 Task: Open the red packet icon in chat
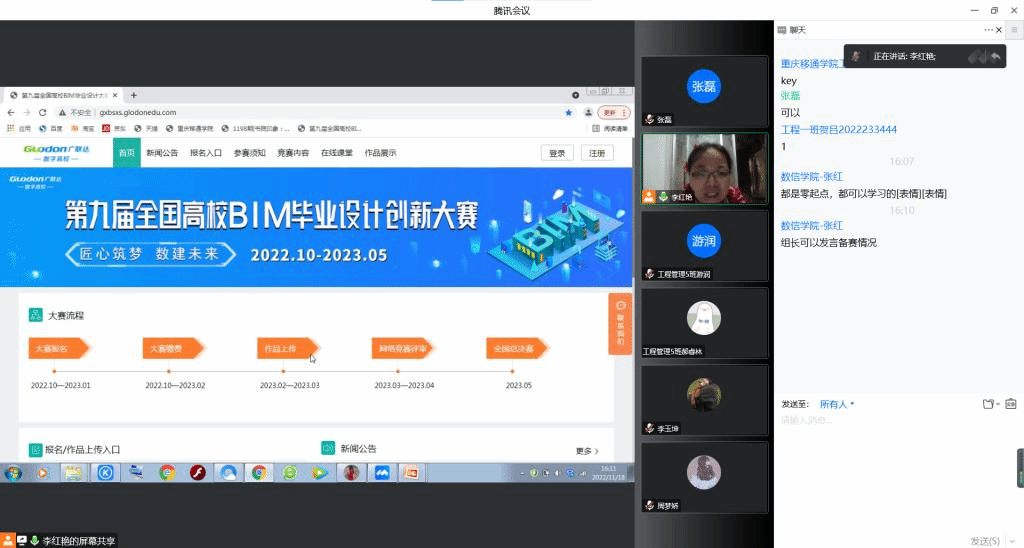click(x=1011, y=404)
